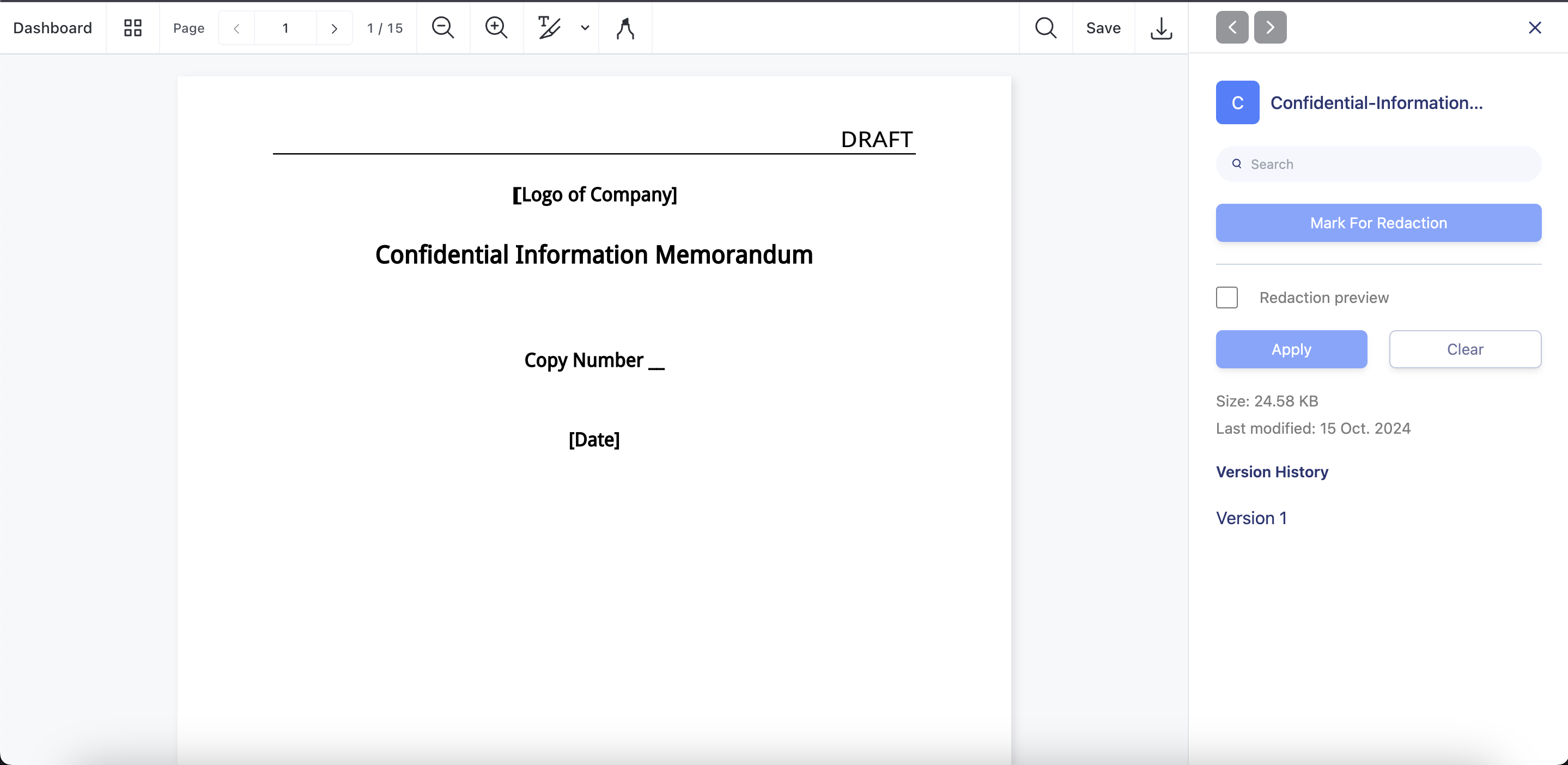Open document search magnifier in toolbar

(1046, 28)
